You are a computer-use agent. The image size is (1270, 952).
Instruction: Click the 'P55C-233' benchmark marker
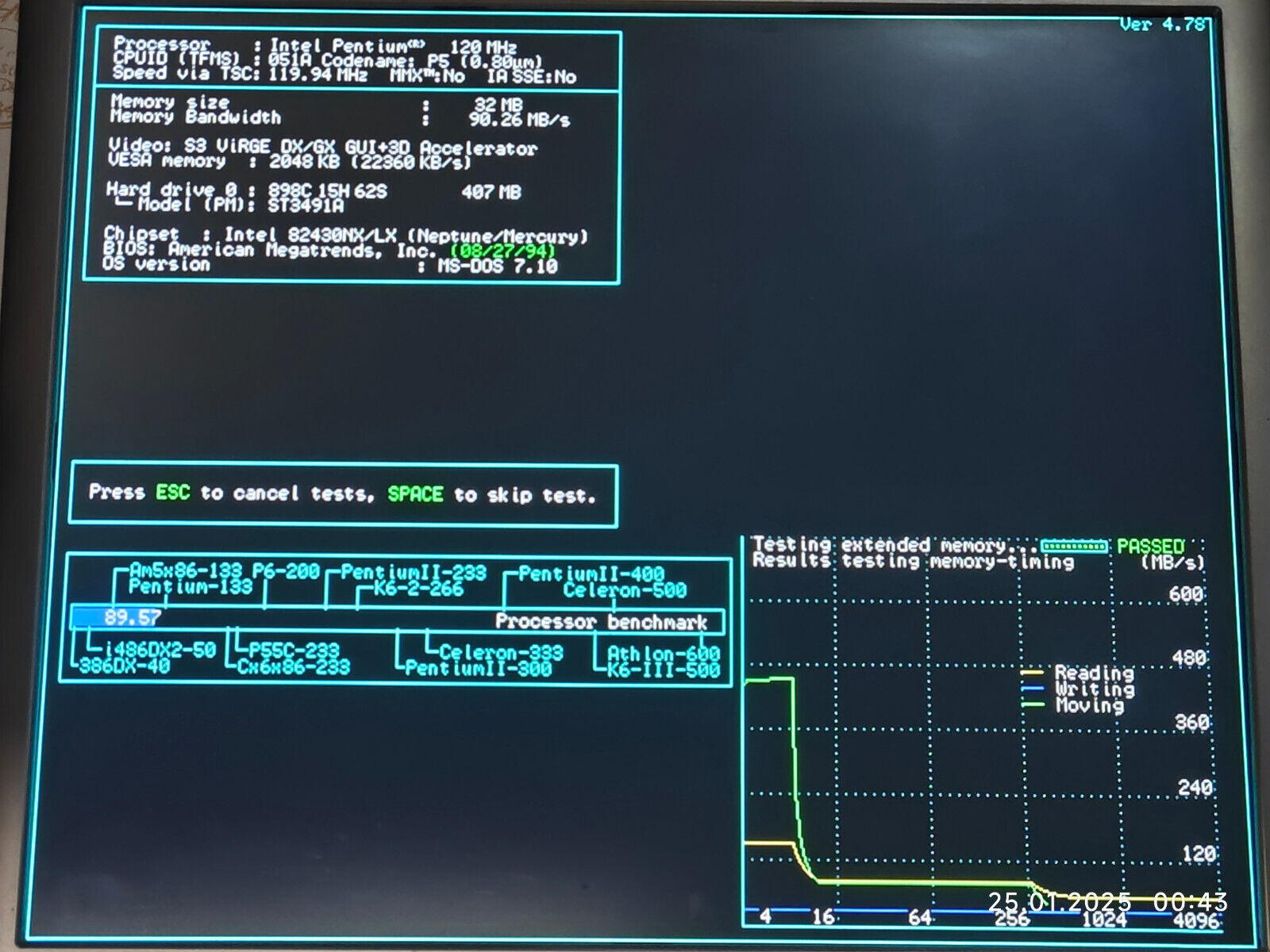[294, 651]
